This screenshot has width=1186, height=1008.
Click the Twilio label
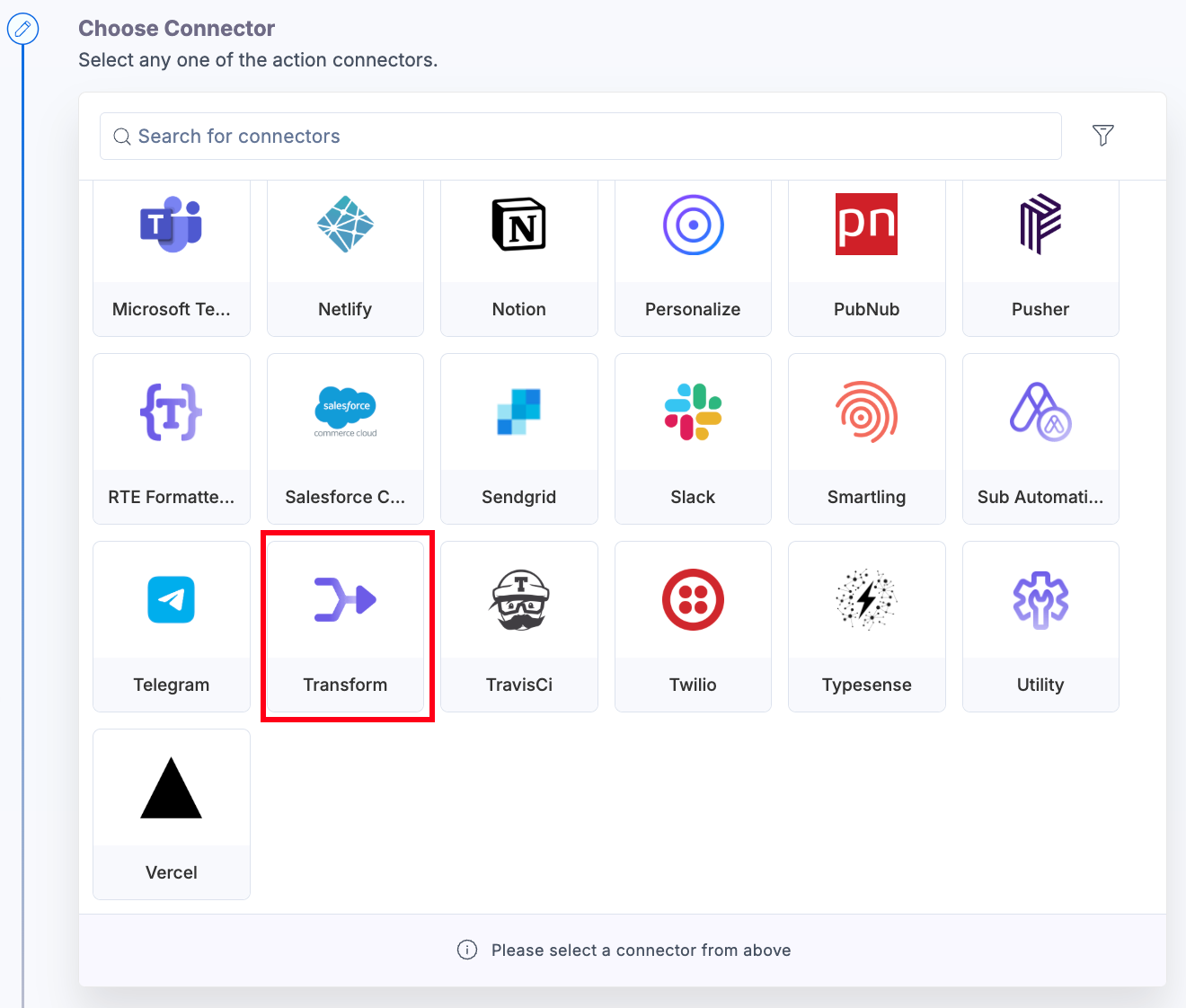(x=693, y=685)
